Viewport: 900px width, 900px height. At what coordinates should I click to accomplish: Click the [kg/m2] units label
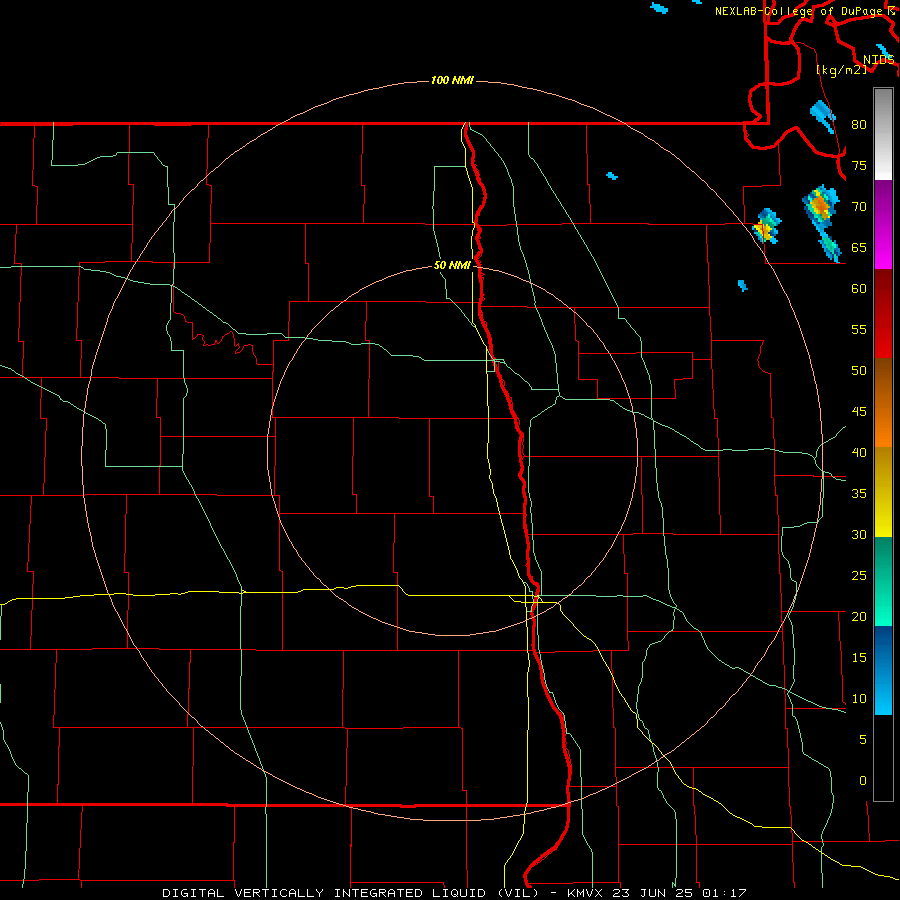(841, 70)
